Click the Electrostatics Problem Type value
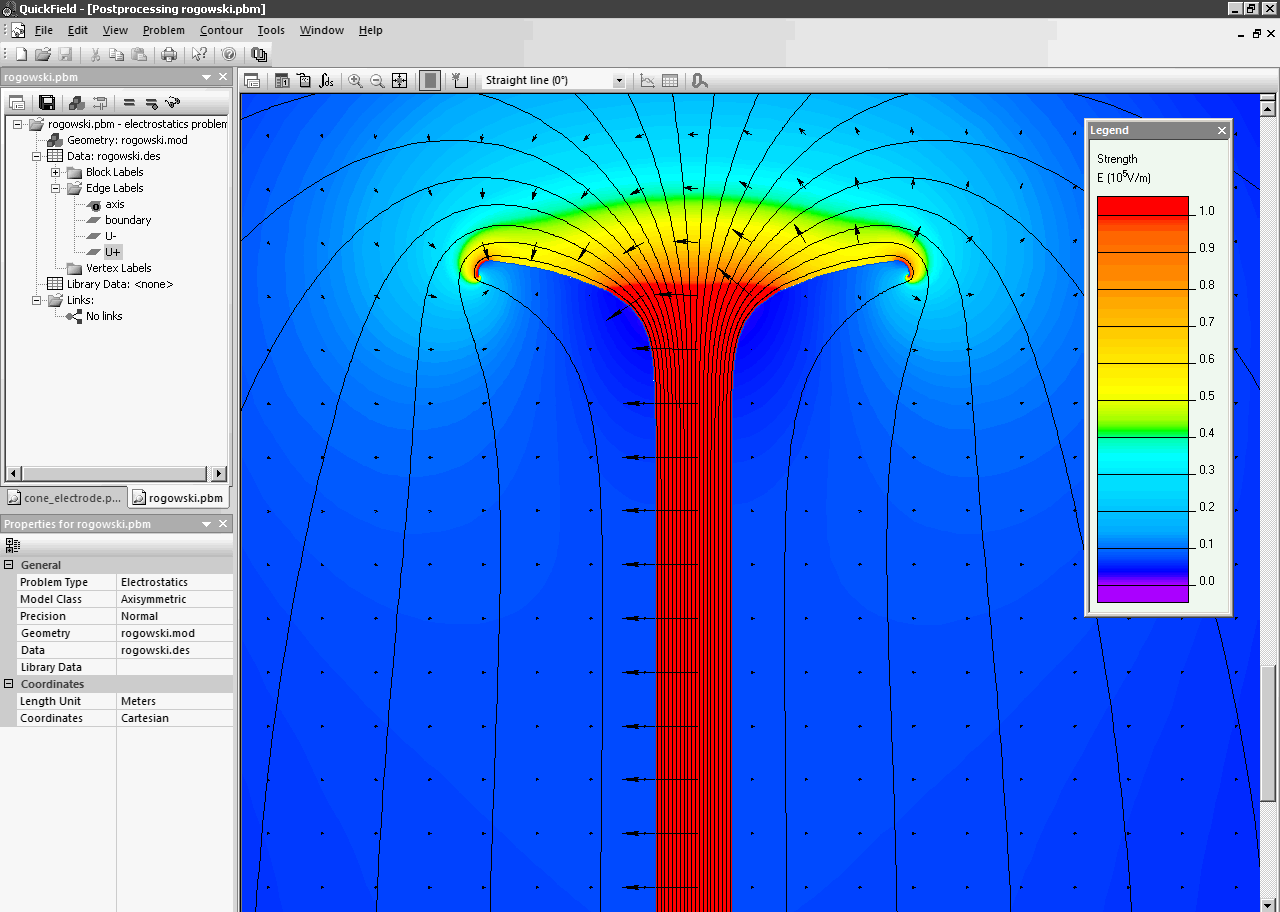The image size is (1280, 912). pyautogui.click(x=174, y=582)
